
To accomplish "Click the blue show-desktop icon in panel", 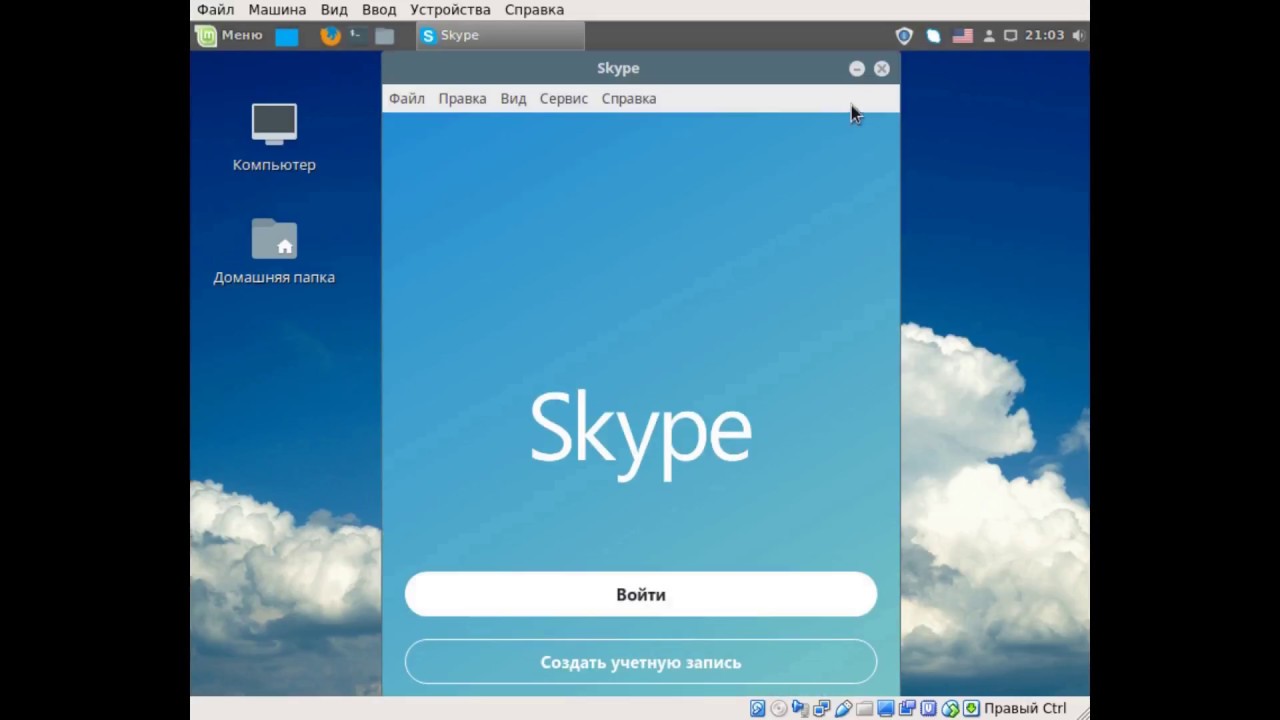I will (287, 37).
